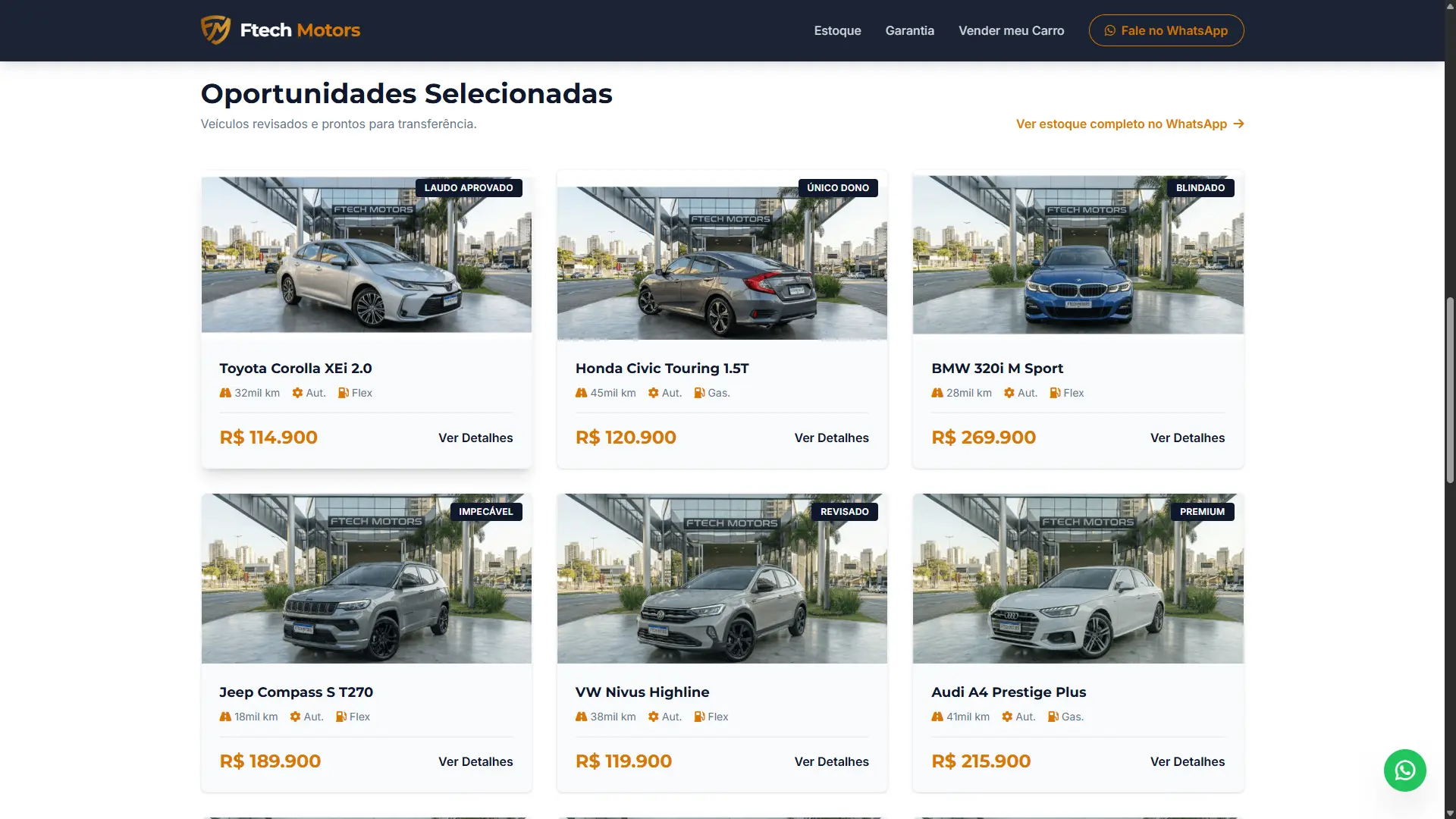View details of the Toyota Corolla XEi 2.0

click(475, 438)
